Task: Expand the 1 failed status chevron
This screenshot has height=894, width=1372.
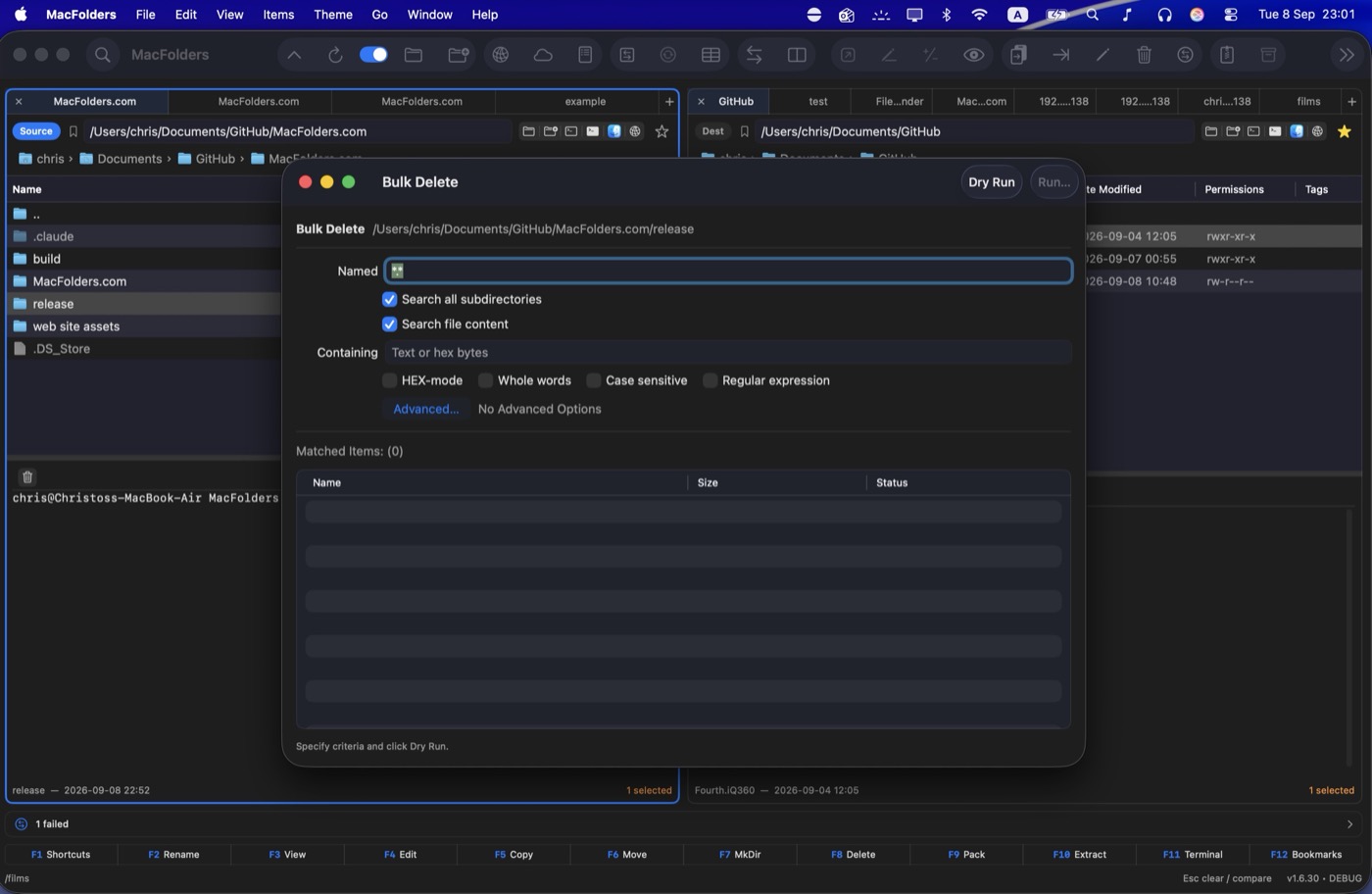Action: 1349,824
